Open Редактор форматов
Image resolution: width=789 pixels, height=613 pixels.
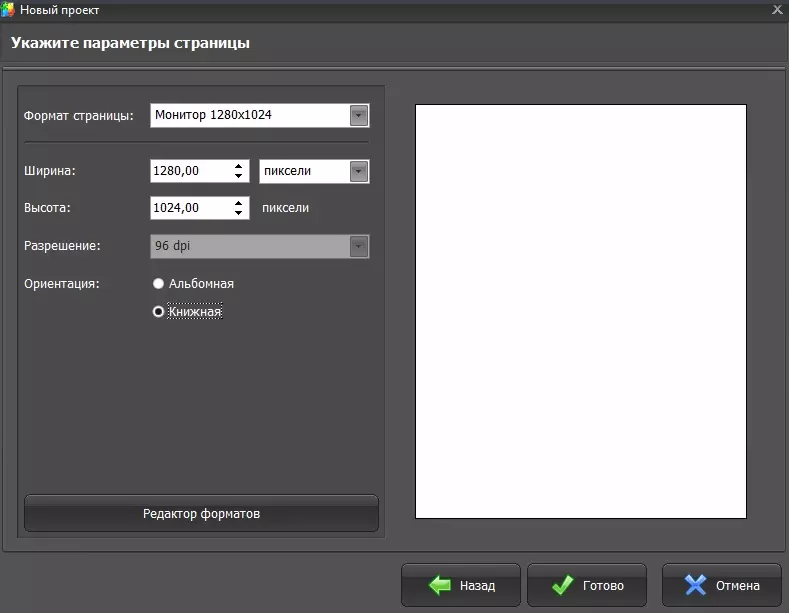coord(201,513)
